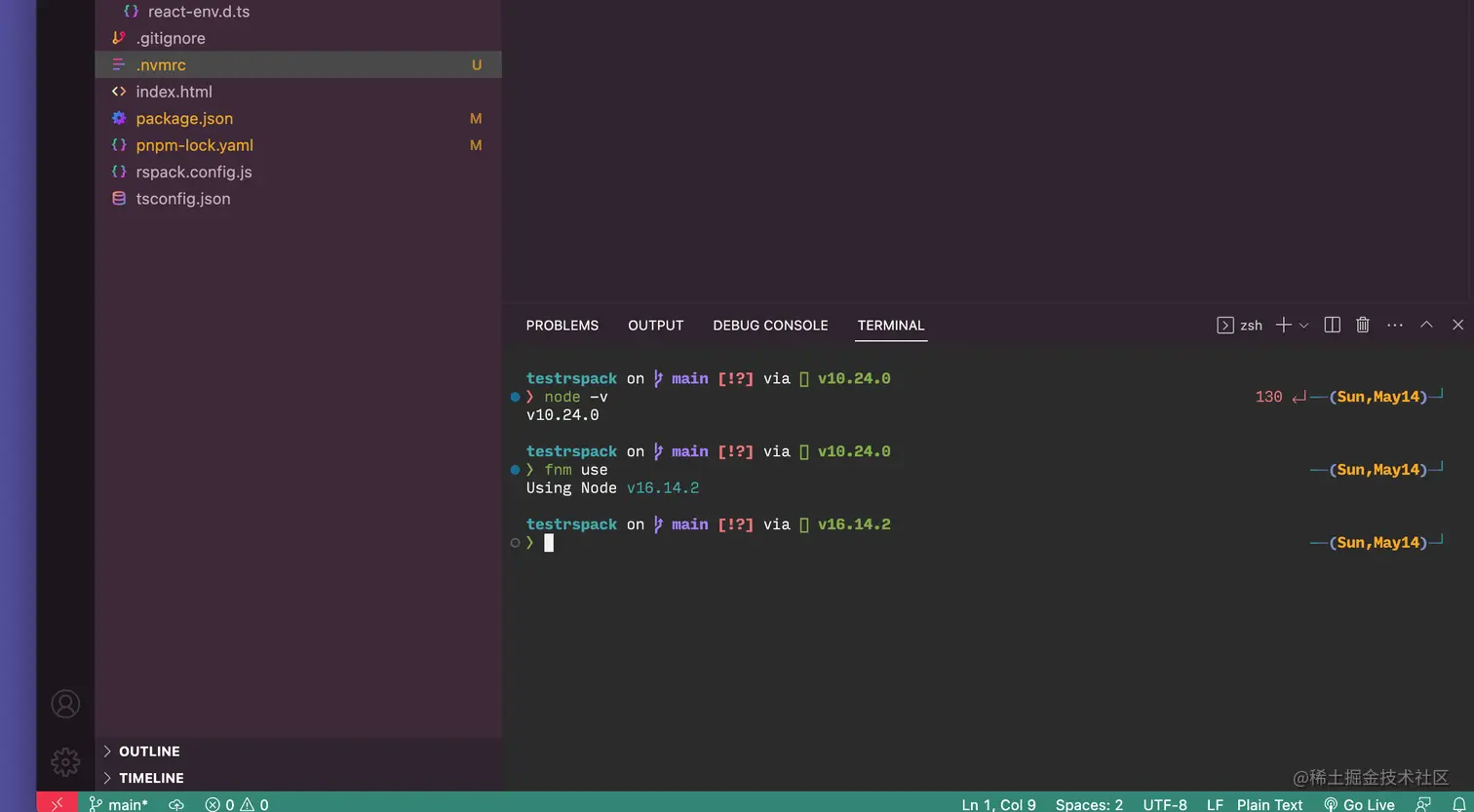Viewport: 1474px width, 812px height.
Task: Click the remote window indicator in status bar
Action: tap(57, 803)
